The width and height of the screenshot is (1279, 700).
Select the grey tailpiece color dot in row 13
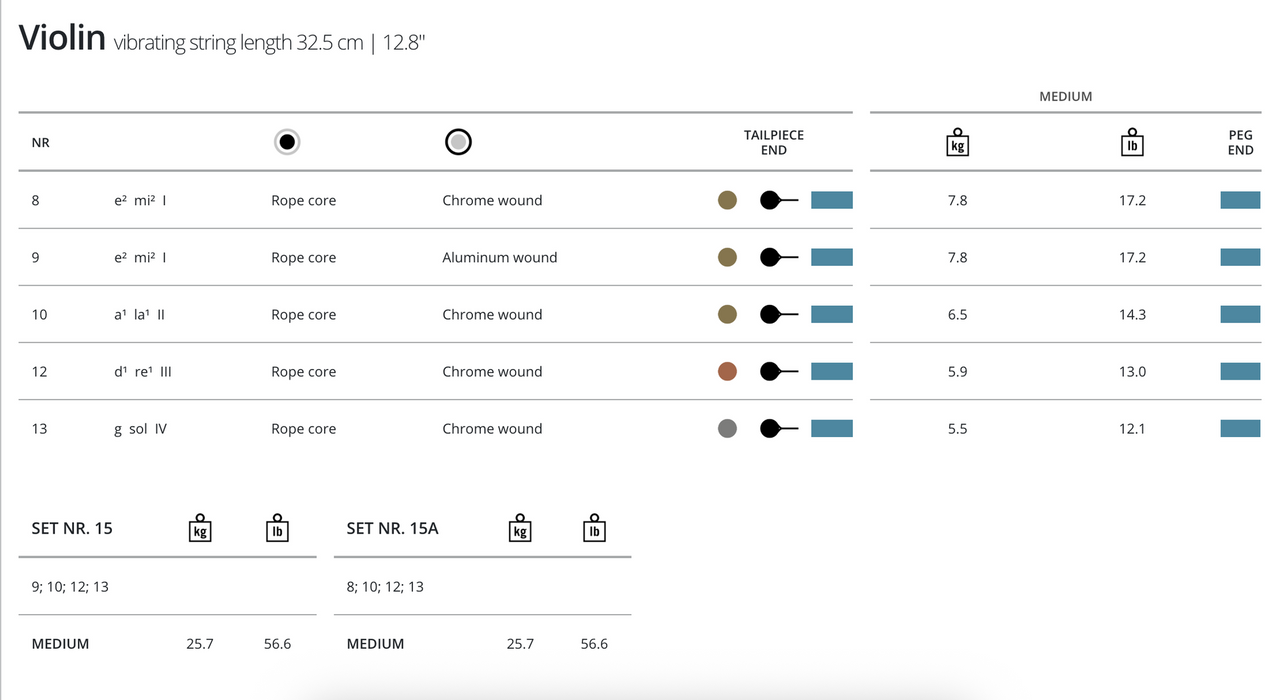click(x=727, y=429)
